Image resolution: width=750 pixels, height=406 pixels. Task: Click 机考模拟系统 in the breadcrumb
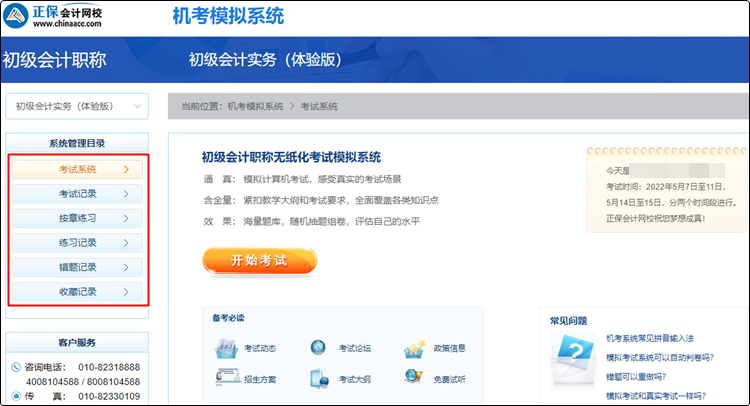255,106
